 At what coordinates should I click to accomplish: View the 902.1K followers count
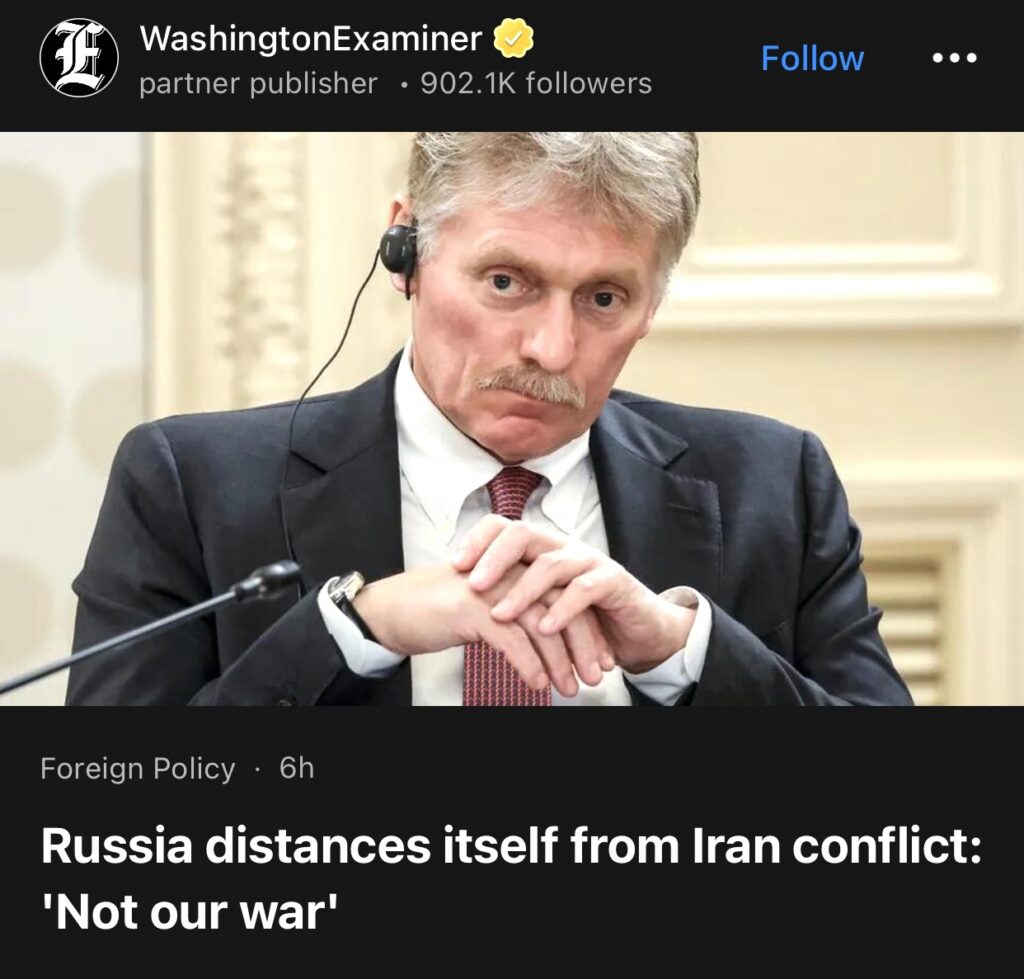(536, 84)
